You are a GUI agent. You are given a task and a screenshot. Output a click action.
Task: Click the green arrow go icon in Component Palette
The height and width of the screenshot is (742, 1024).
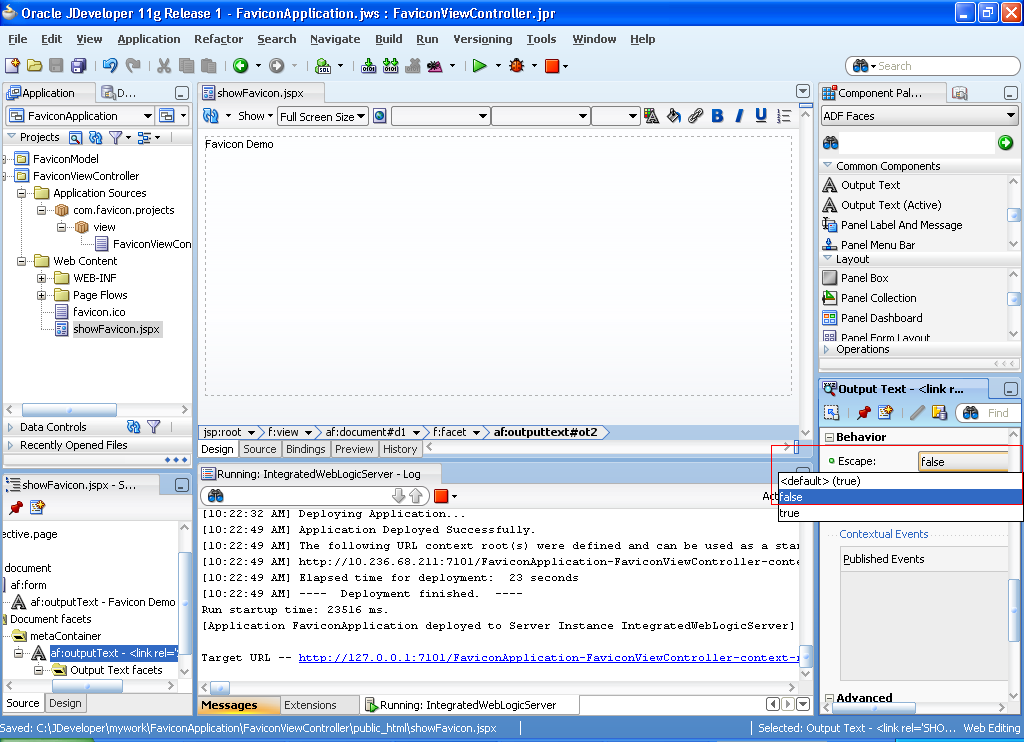[x=1005, y=142]
